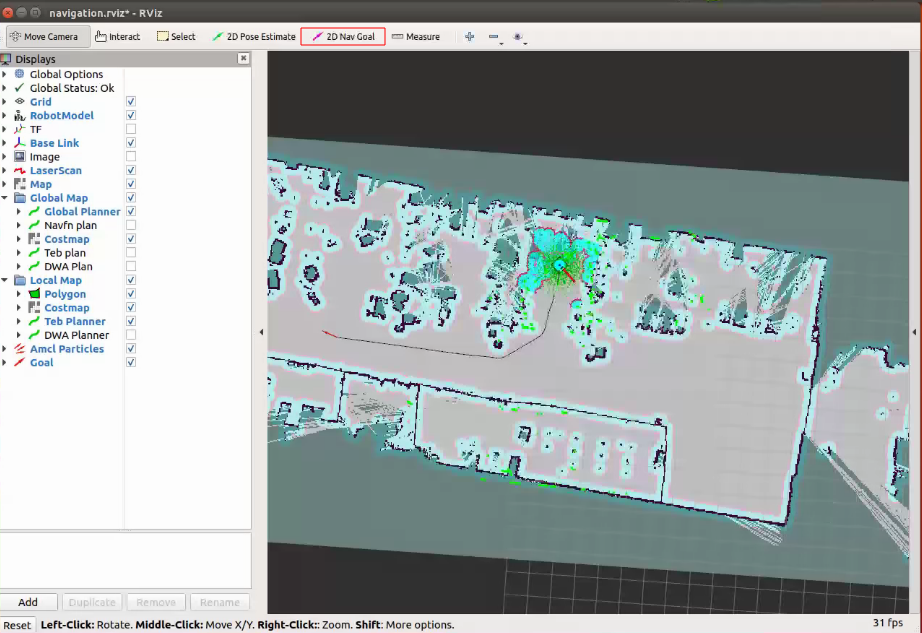Click the RobotModel display icon
Viewport: 922px width, 633px height.
19,115
